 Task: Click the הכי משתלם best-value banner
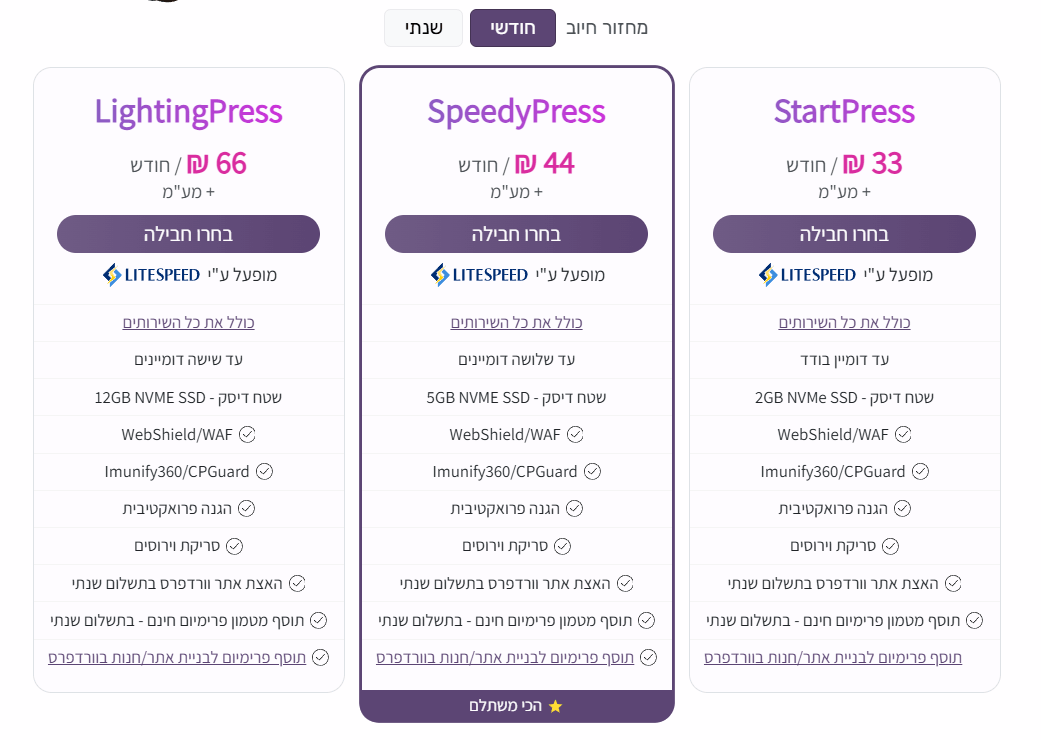[x=516, y=706]
